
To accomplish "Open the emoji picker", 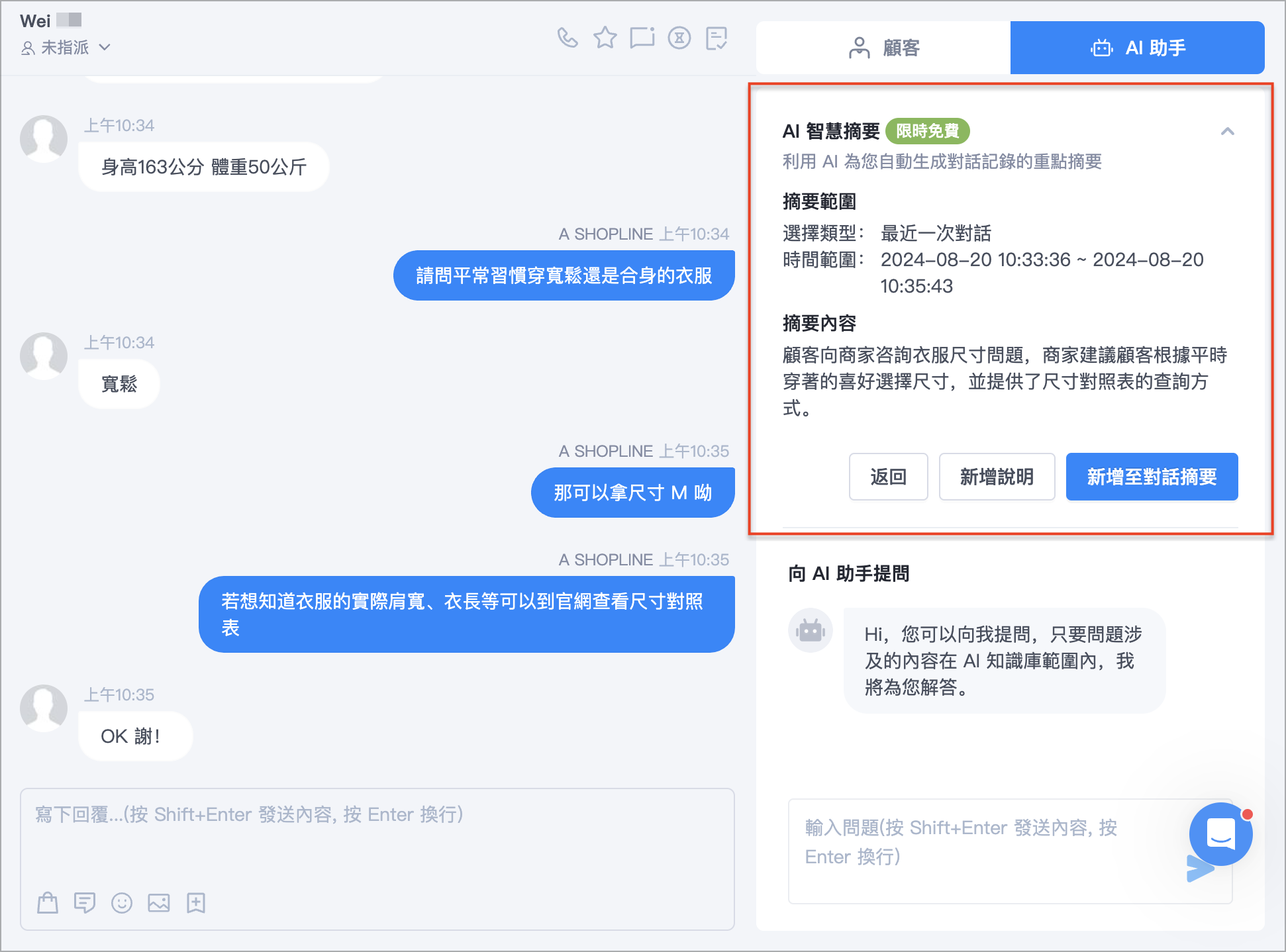I will coord(122,902).
